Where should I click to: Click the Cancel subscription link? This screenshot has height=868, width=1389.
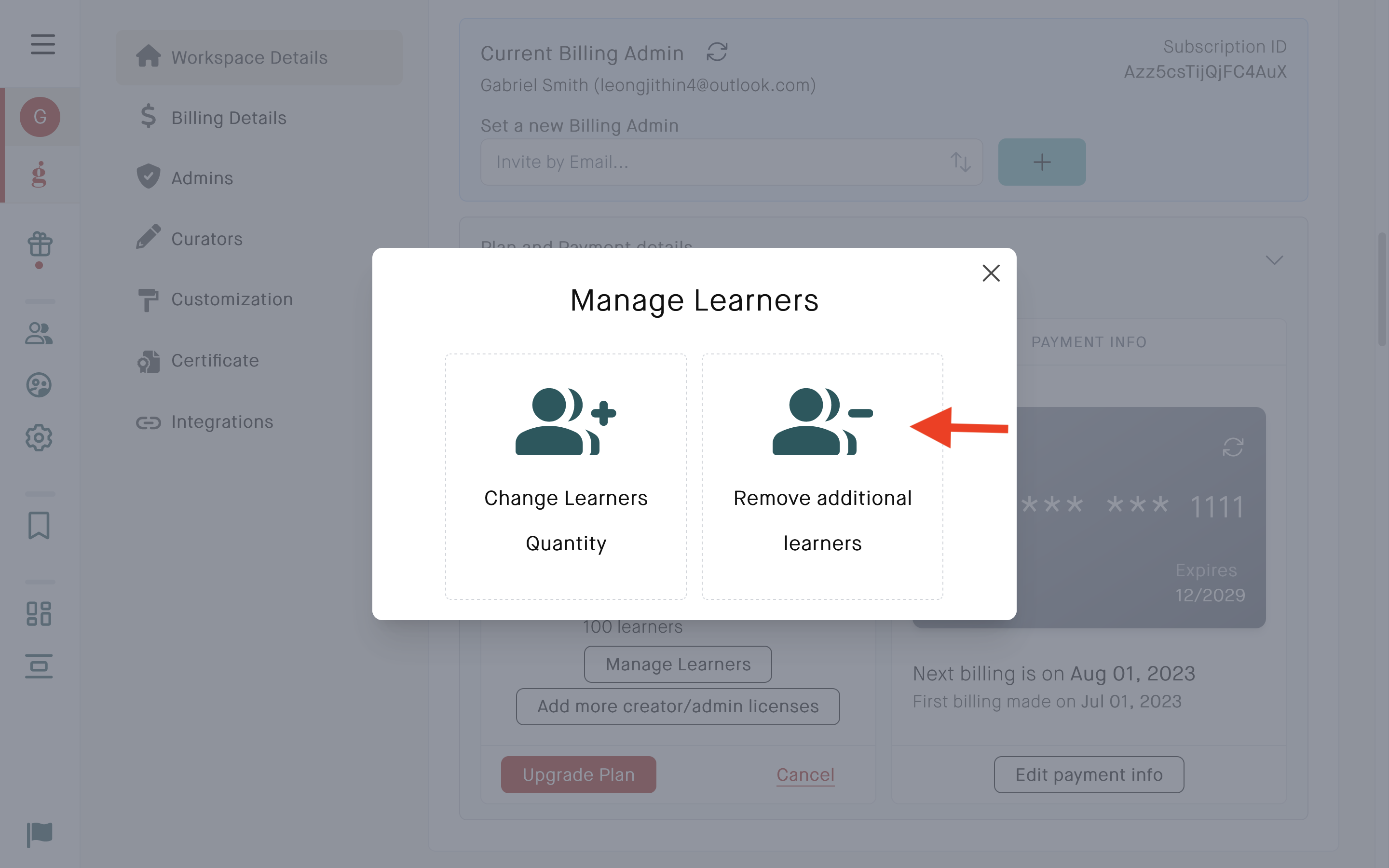click(x=805, y=774)
